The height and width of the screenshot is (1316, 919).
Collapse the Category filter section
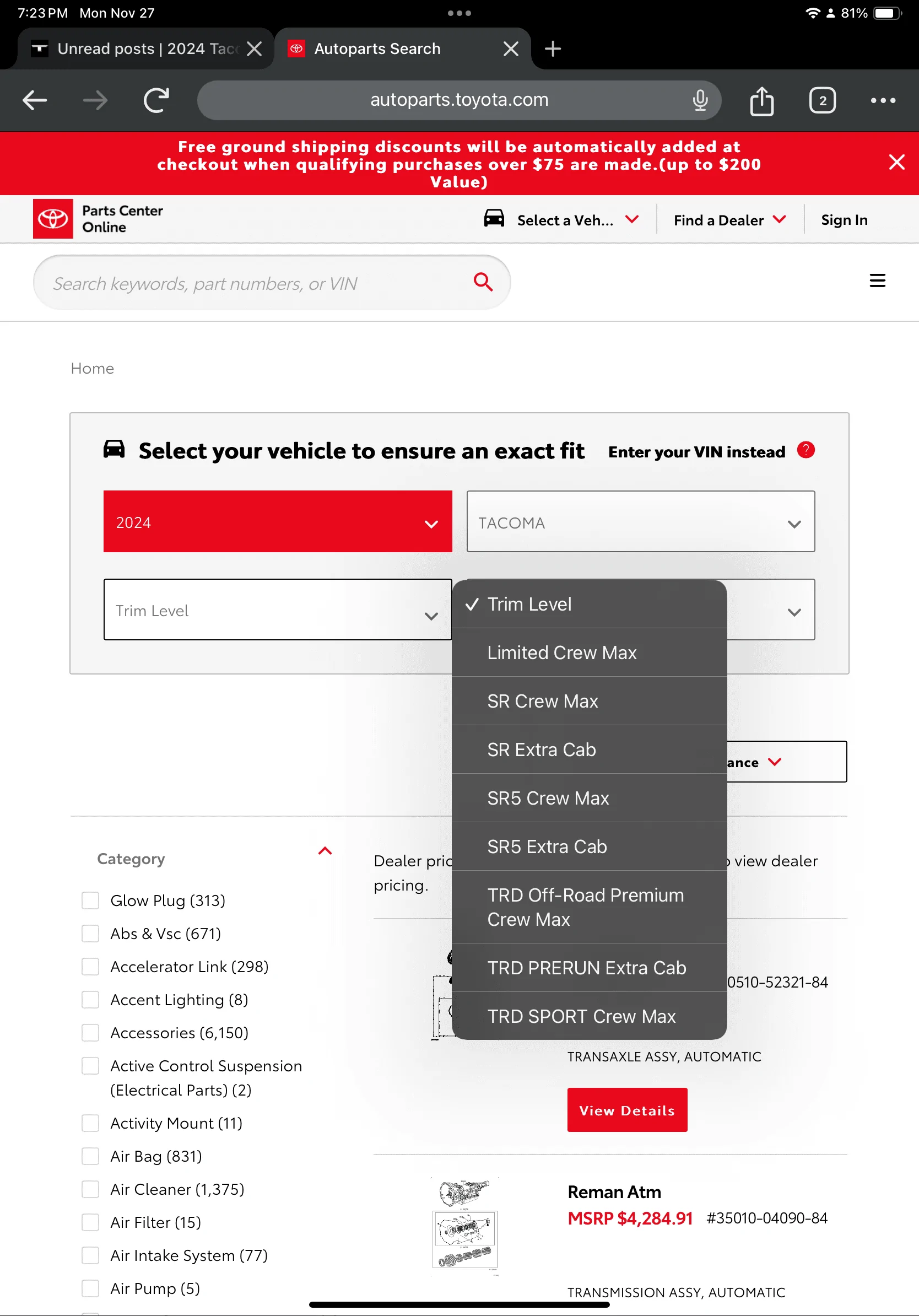tap(325, 850)
